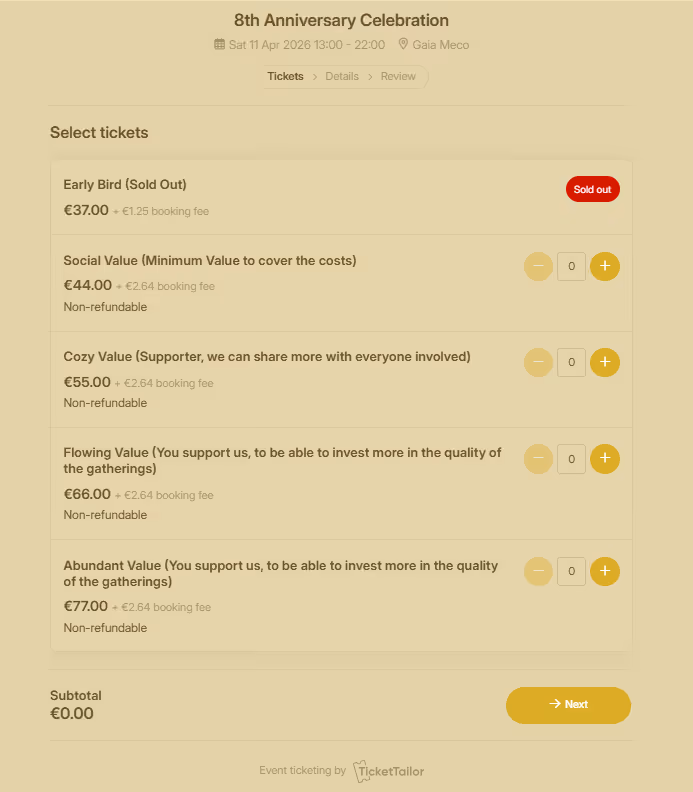Click the red Sold out badge
Image resolution: width=693 pixels, height=792 pixels.
pyautogui.click(x=592, y=189)
